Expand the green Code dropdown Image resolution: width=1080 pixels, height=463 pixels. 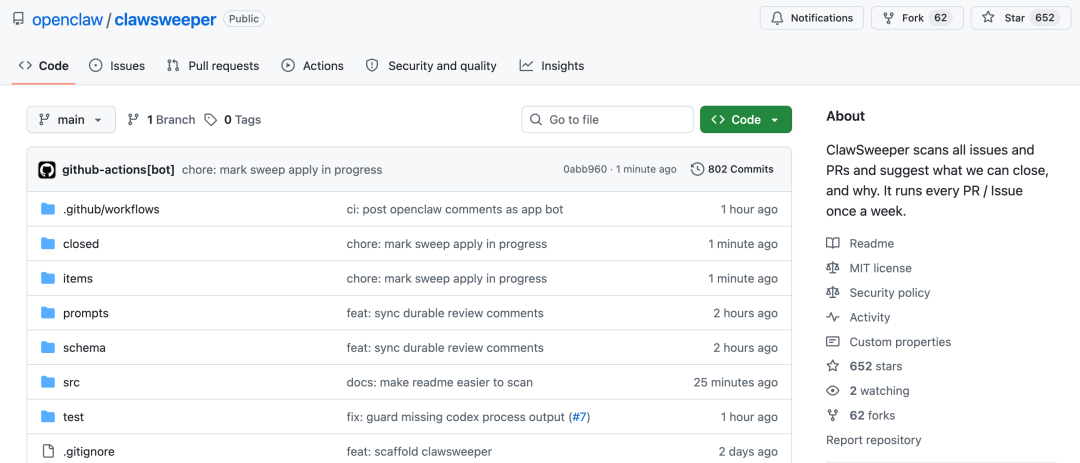[x=745, y=120]
